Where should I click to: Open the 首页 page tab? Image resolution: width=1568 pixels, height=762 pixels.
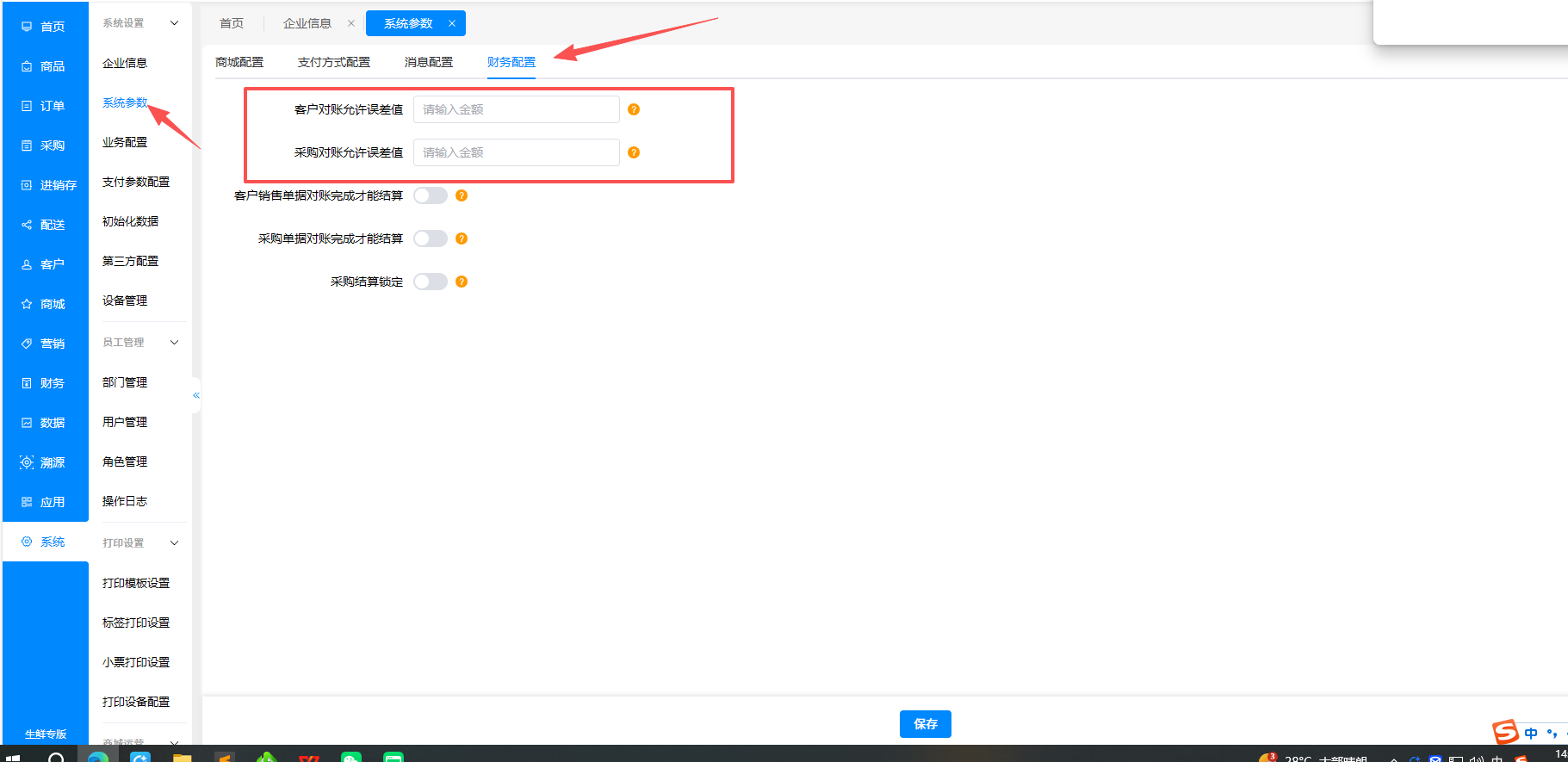232,23
